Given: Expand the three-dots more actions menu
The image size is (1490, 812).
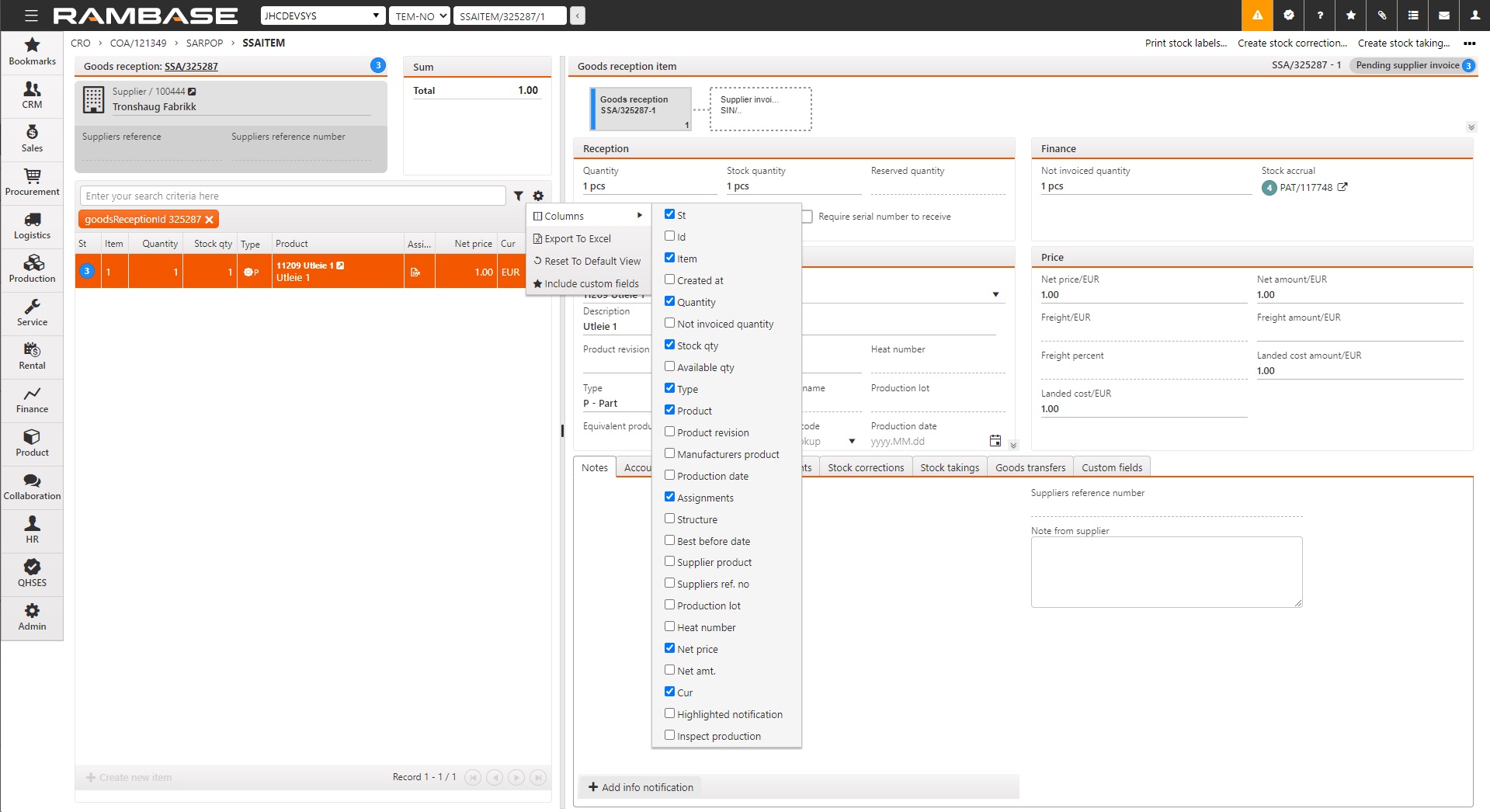Looking at the screenshot, I should [1469, 43].
